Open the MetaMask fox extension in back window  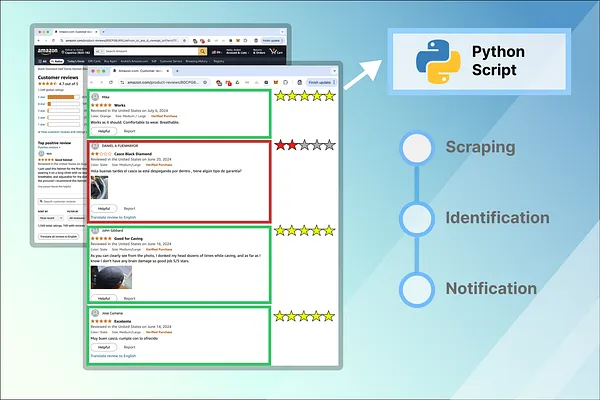tap(238, 41)
